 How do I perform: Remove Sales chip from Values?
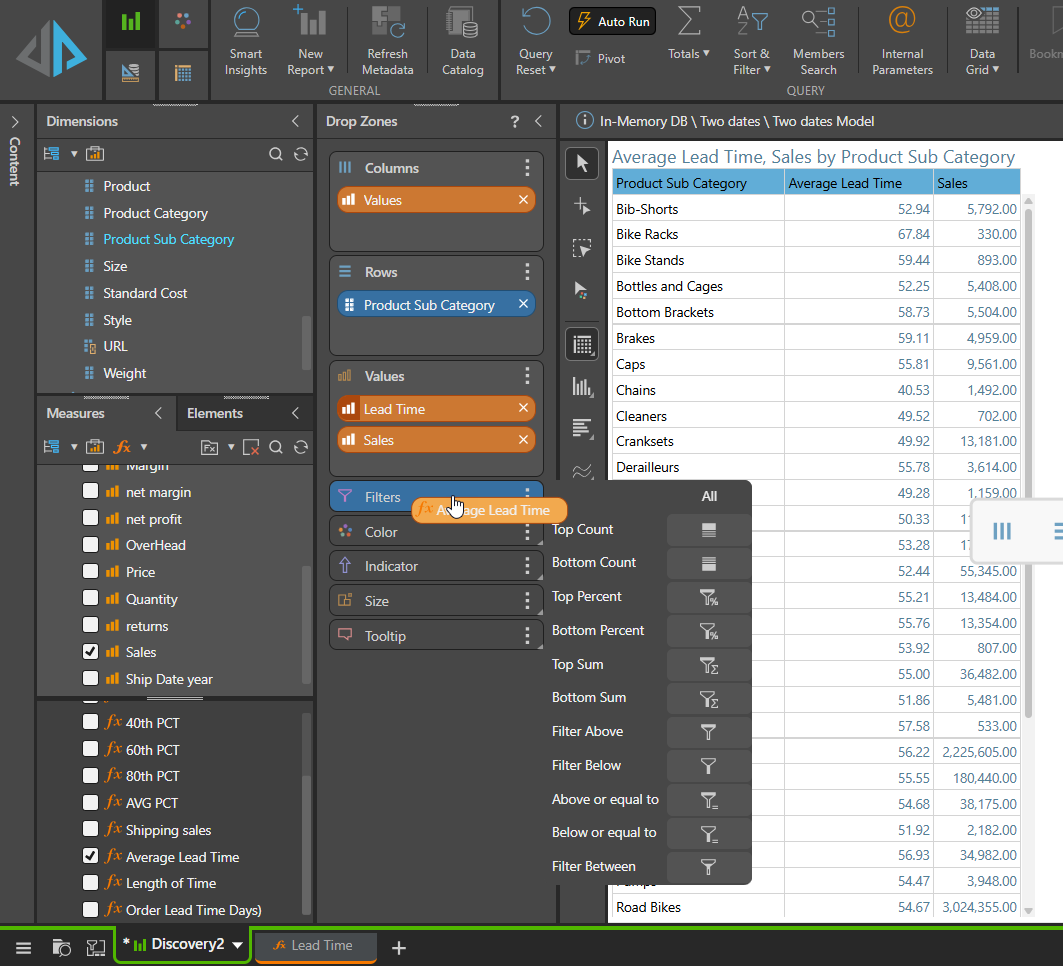(523, 440)
